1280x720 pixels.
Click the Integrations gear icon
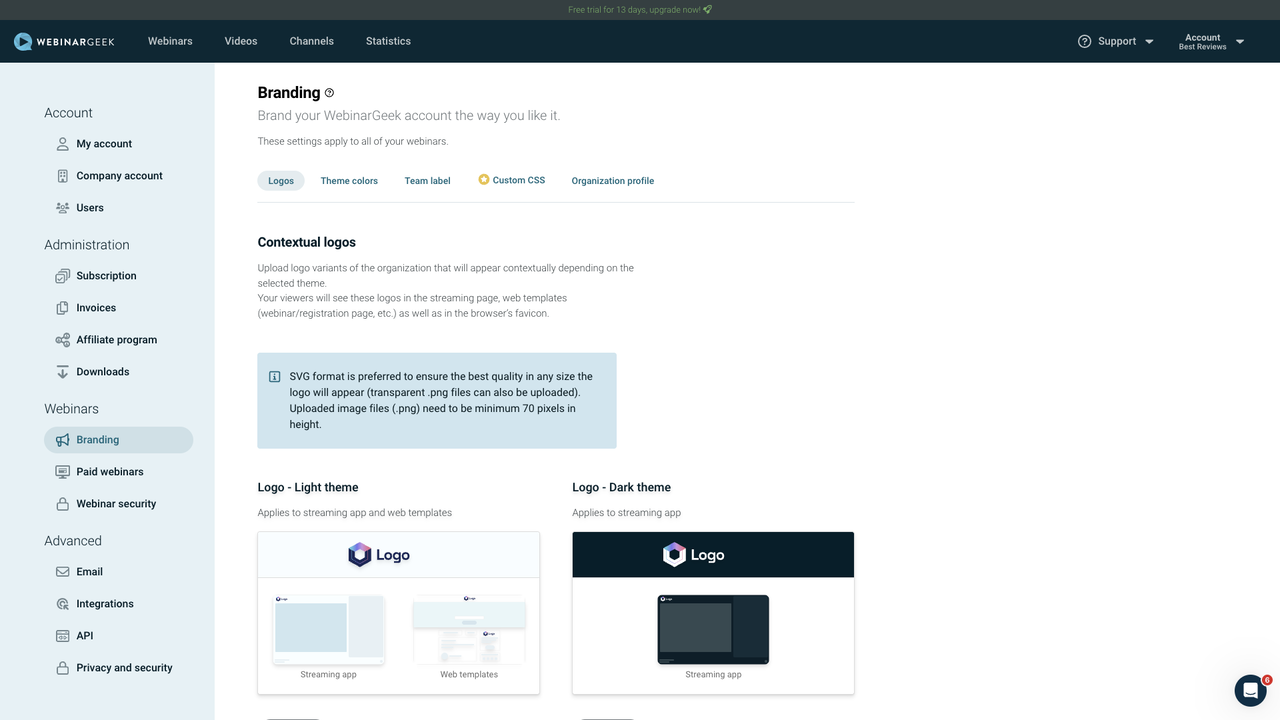click(x=61, y=603)
